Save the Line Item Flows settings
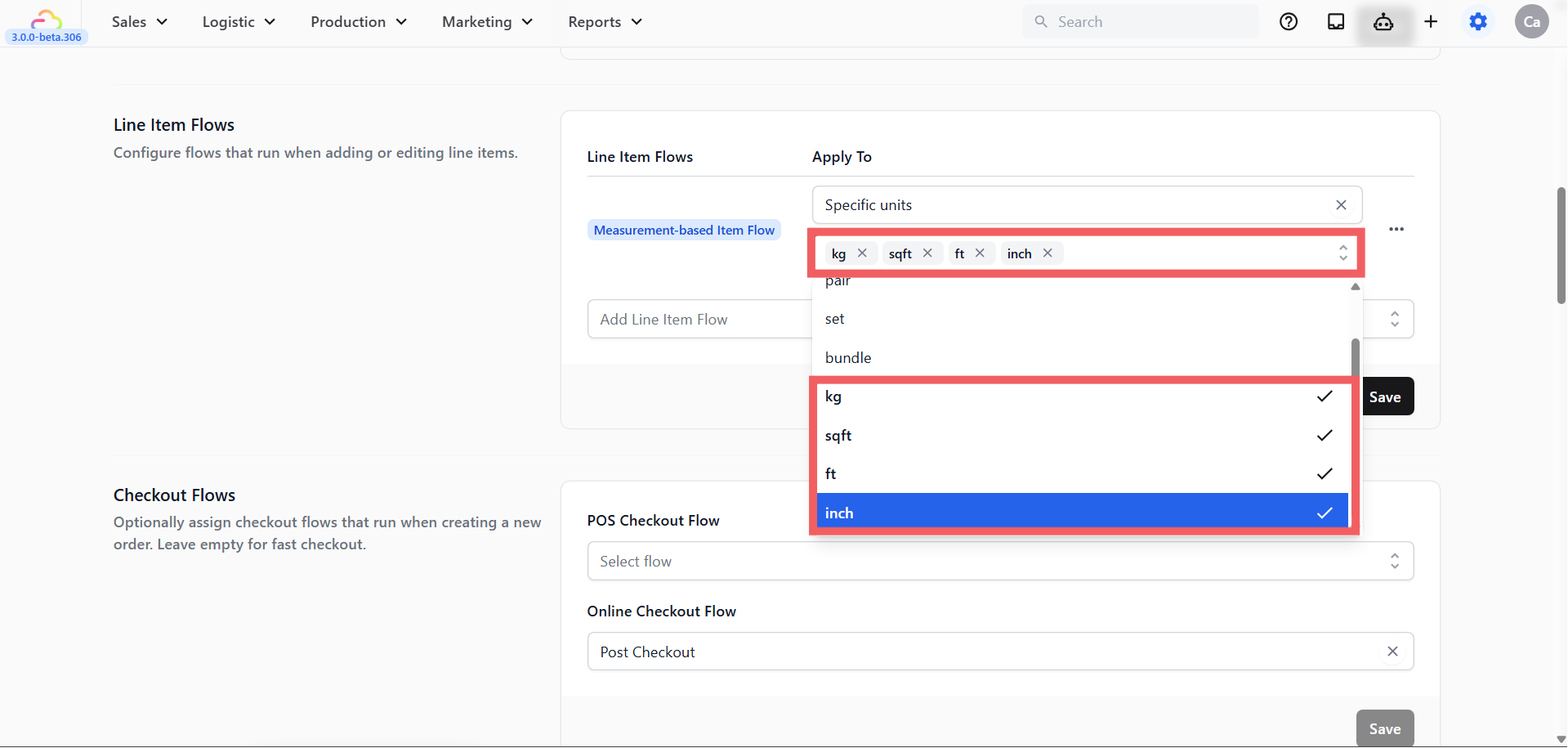The height and width of the screenshot is (748, 1568). tap(1385, 397)
